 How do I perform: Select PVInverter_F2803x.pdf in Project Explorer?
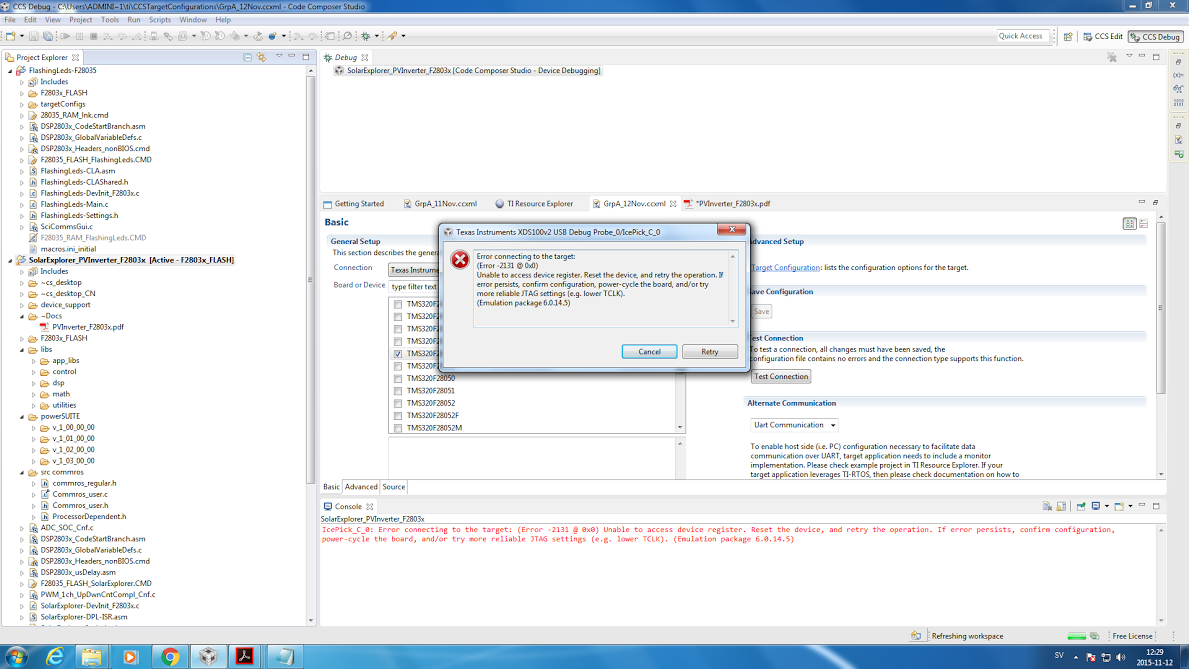click(88, 327)
